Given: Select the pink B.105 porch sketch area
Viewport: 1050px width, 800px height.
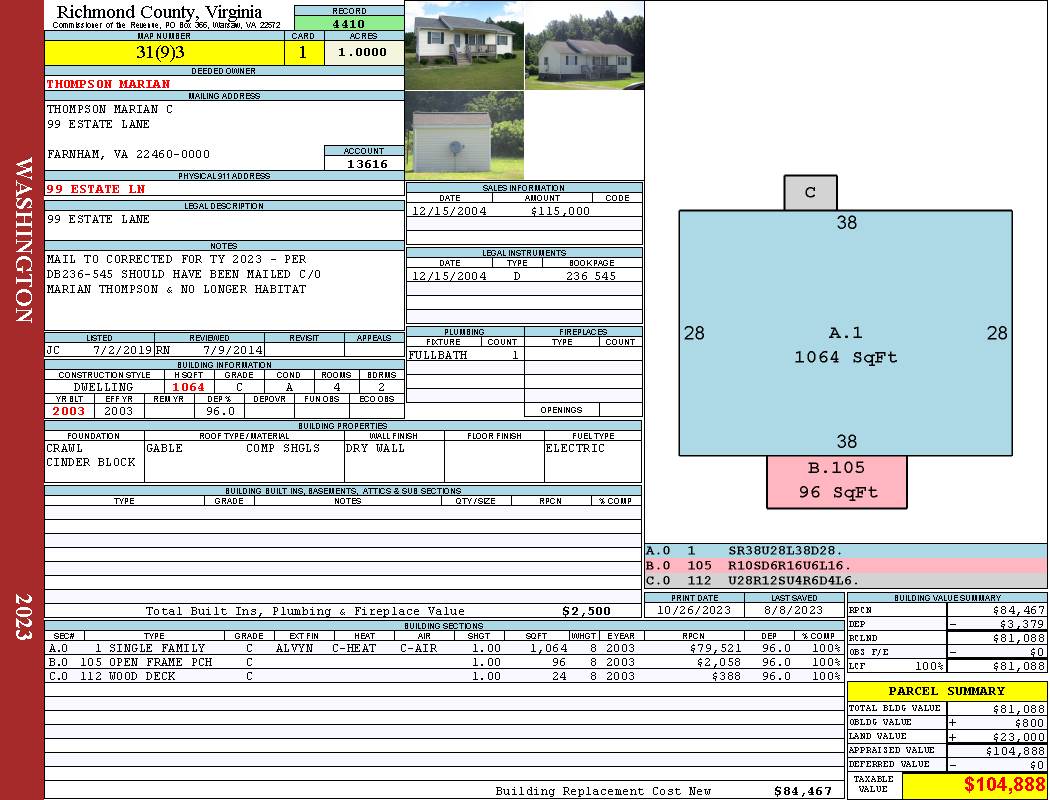Looking at the screenshot, I should click(836, 481).
